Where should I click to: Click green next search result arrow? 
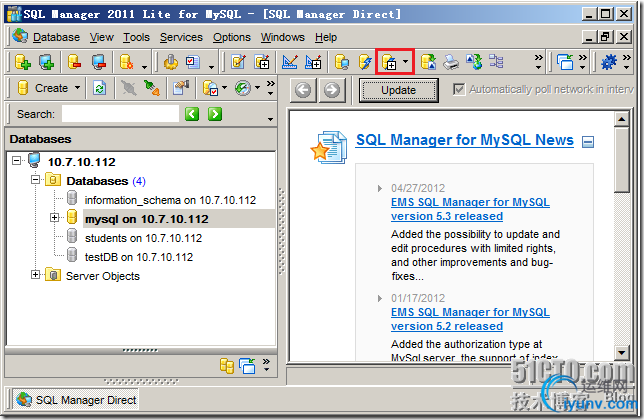[x=215, y=114]
